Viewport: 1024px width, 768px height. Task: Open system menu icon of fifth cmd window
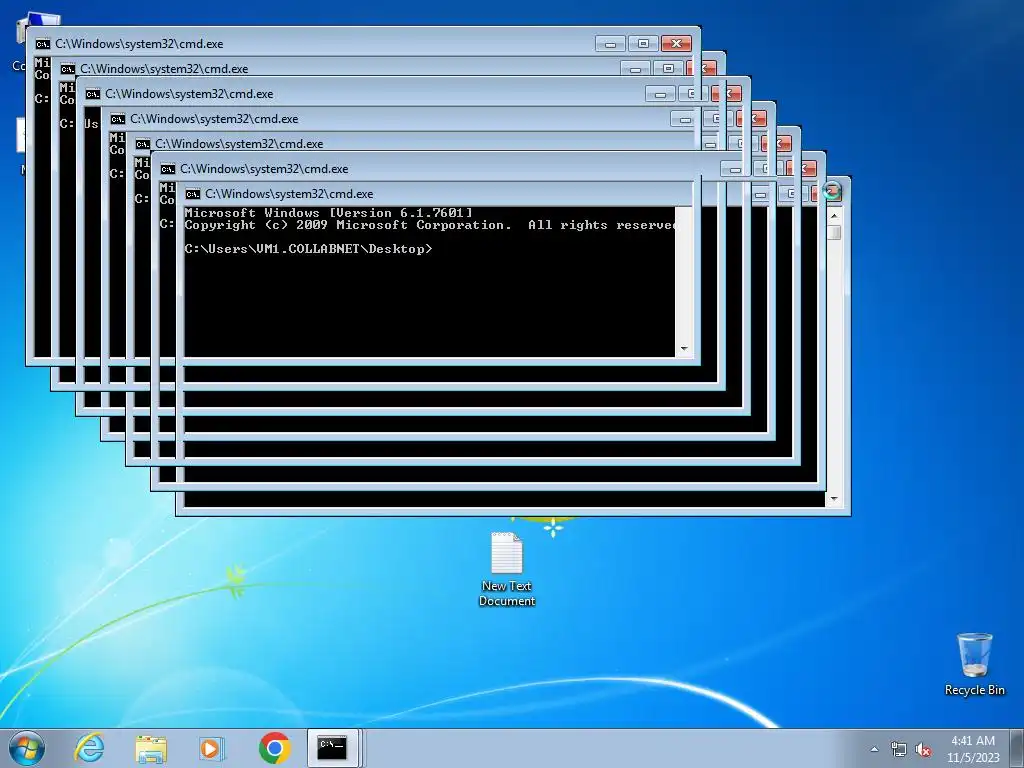[x=142, y=144]
